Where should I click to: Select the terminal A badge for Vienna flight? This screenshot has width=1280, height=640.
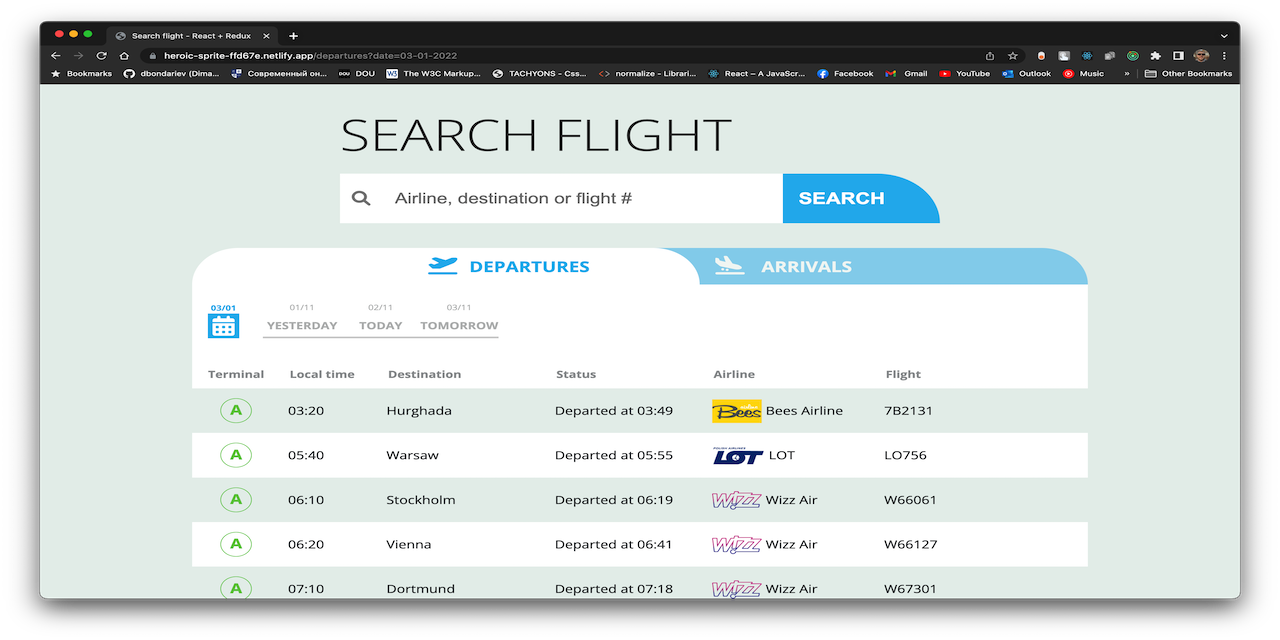coord(236,544)
